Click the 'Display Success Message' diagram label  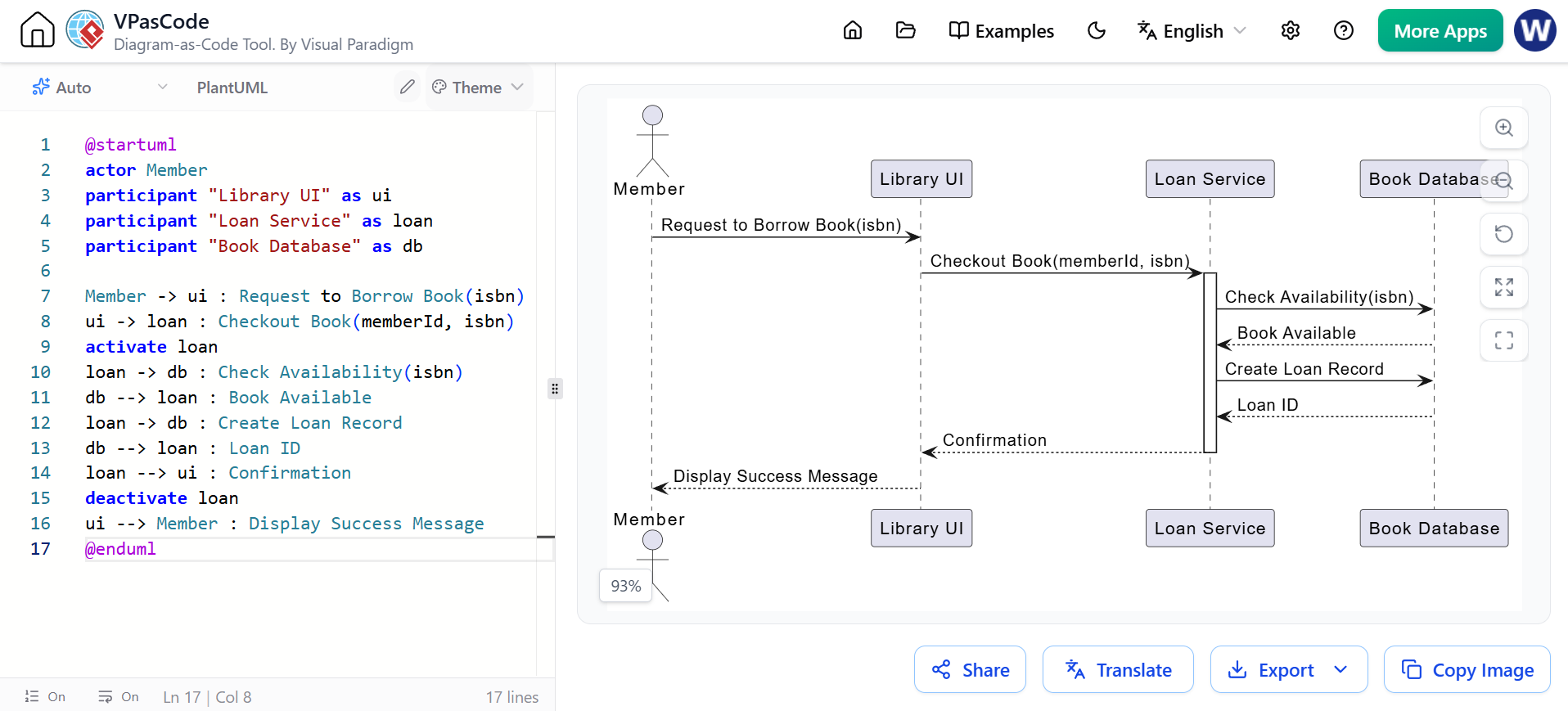point(775,476)
